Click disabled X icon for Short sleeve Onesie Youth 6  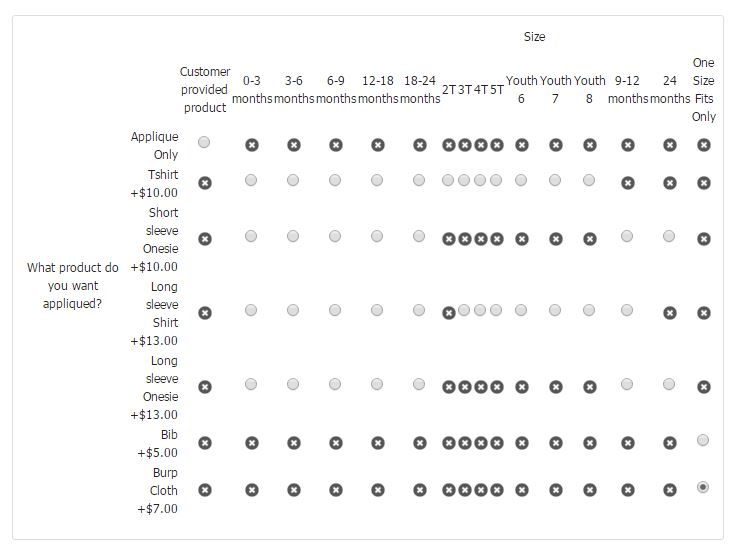point(522,239)
